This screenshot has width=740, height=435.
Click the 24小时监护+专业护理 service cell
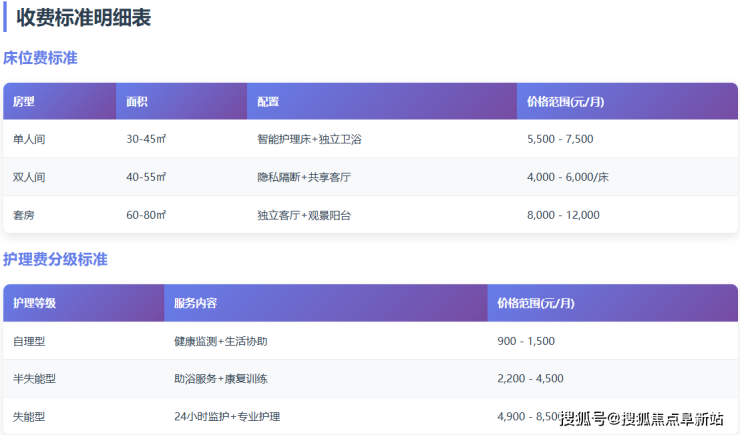pos(227,416)
